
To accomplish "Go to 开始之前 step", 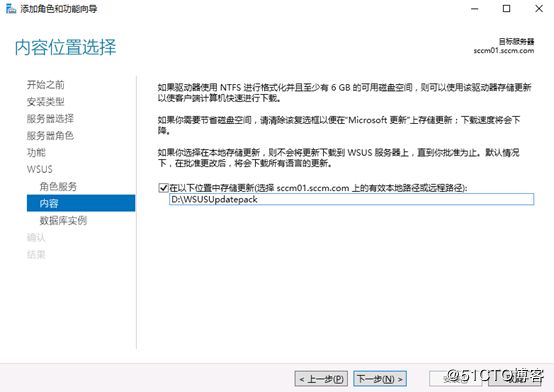I will click(46, 85).
